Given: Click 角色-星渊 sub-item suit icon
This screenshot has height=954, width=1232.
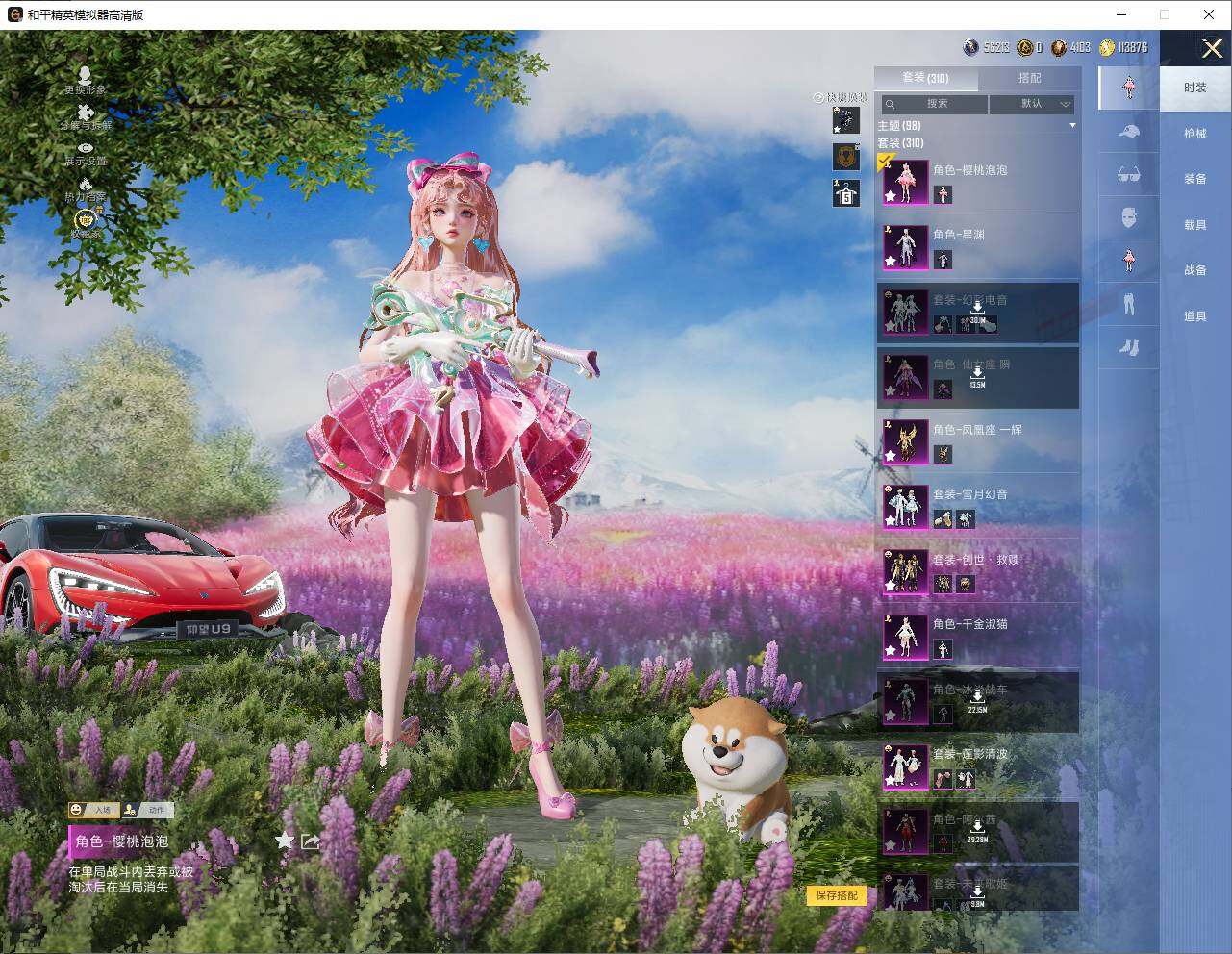Looking at the screenshot, I should pyautogui.click(x=943, y=260).
